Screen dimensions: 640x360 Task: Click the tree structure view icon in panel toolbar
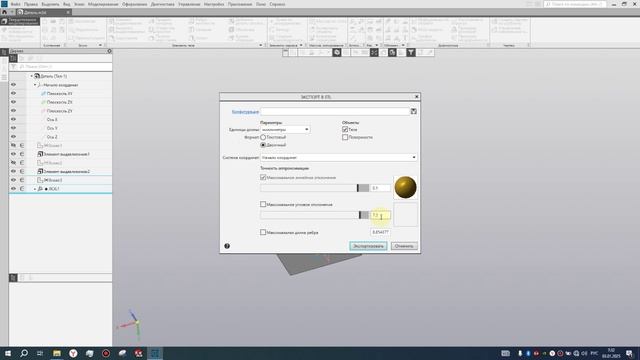click(x=13, y=58)
